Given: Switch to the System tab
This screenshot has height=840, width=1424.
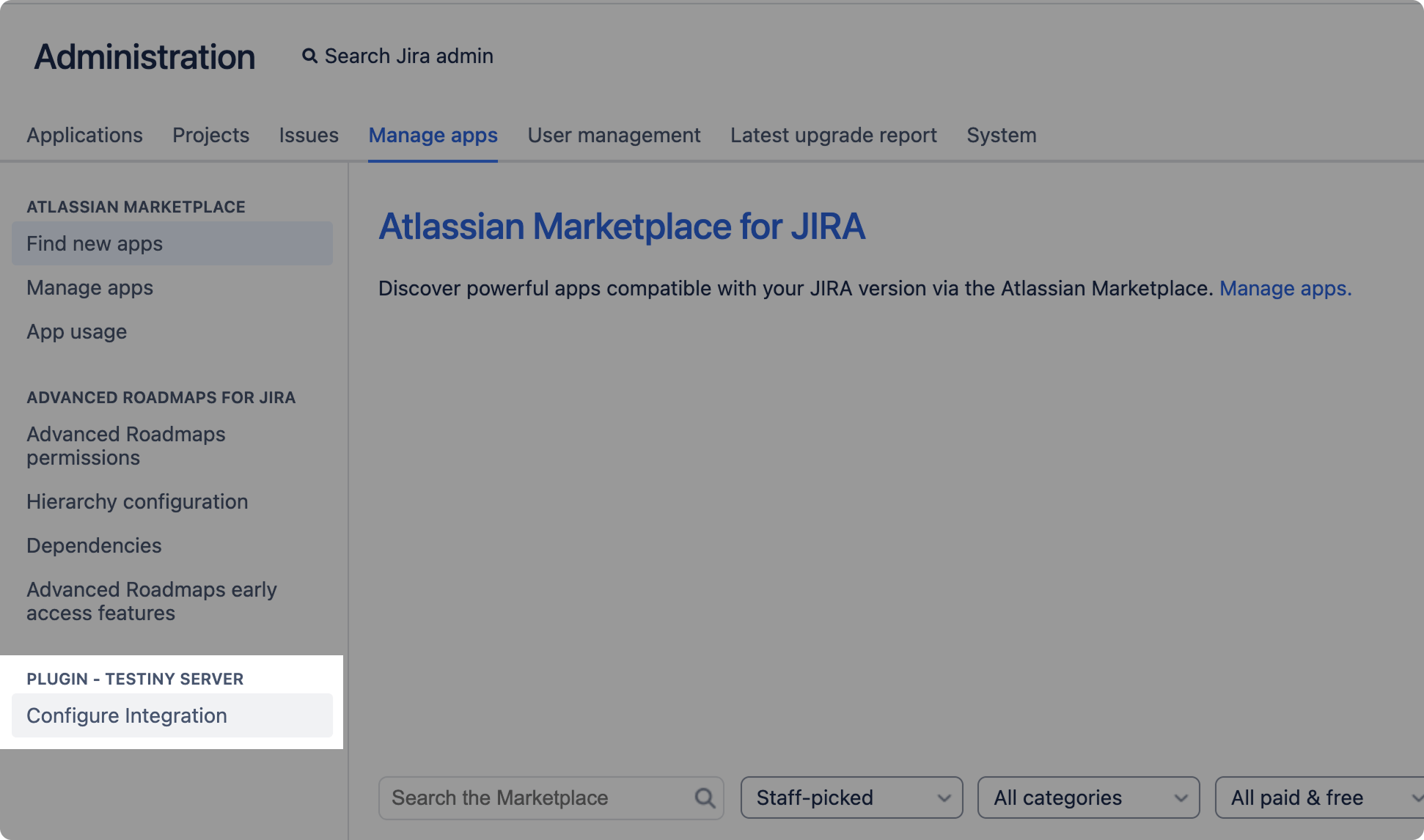Looking at the screenshot, I should pos(1001,136).
